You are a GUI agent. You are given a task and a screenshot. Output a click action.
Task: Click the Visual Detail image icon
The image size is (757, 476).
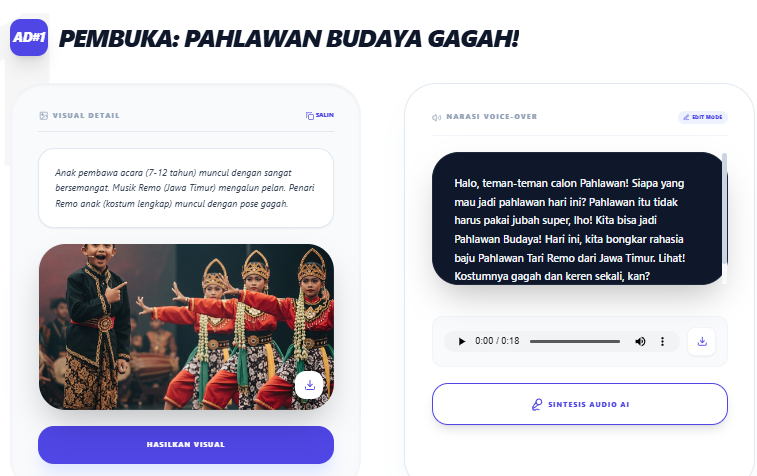tap(43, 115)
